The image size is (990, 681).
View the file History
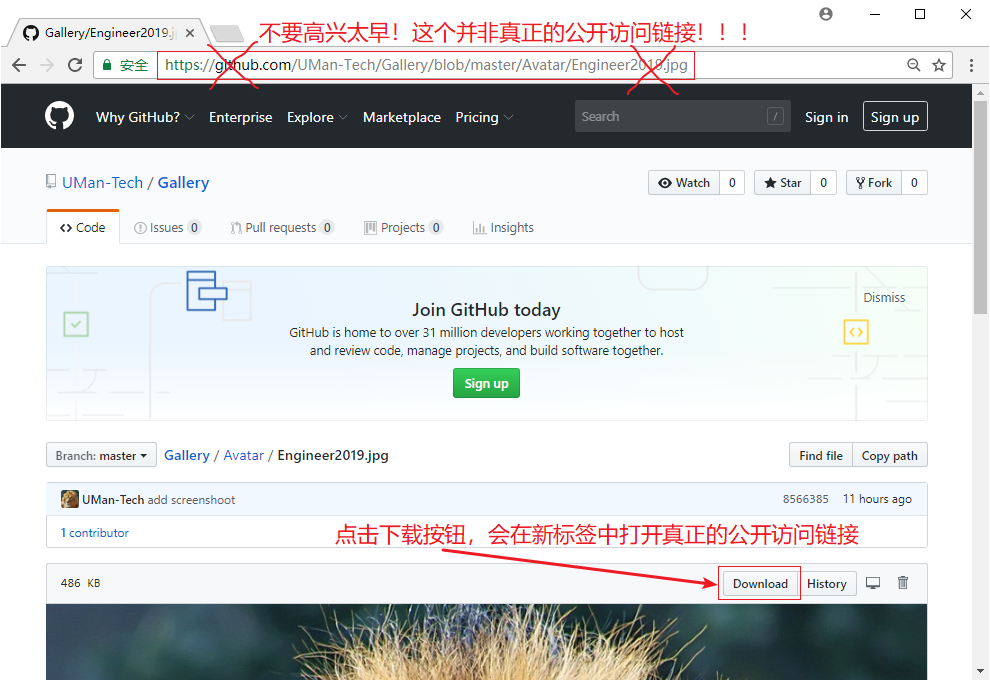pos(826,583)
